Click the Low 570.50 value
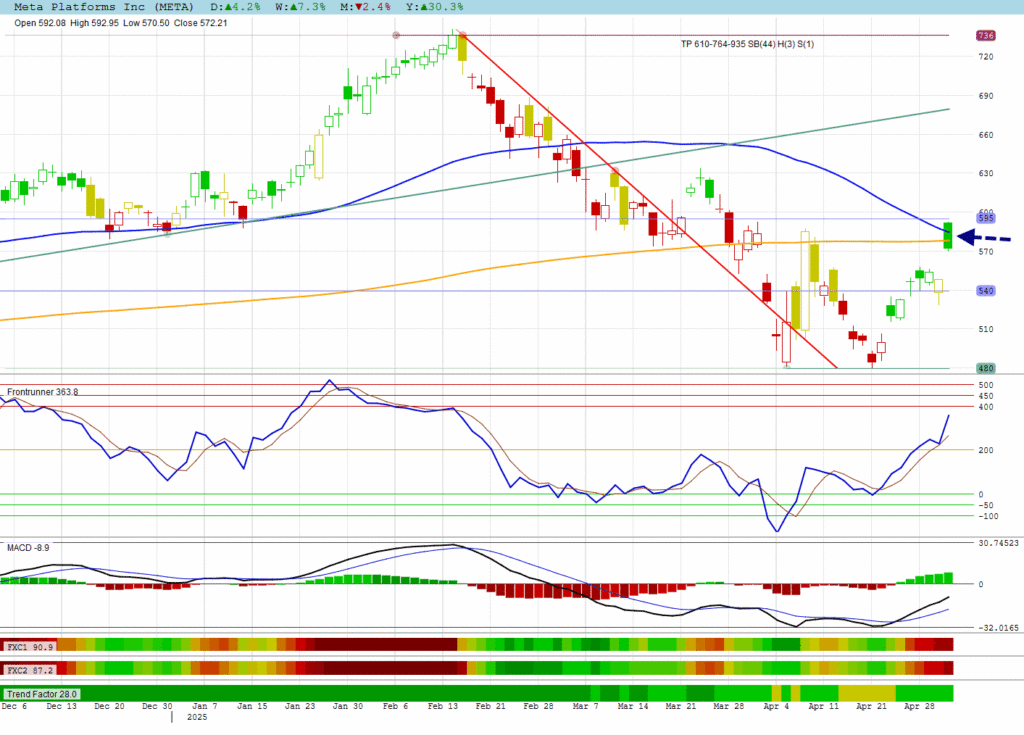This screenshot has width=1024, height=735. coord(146,23)
